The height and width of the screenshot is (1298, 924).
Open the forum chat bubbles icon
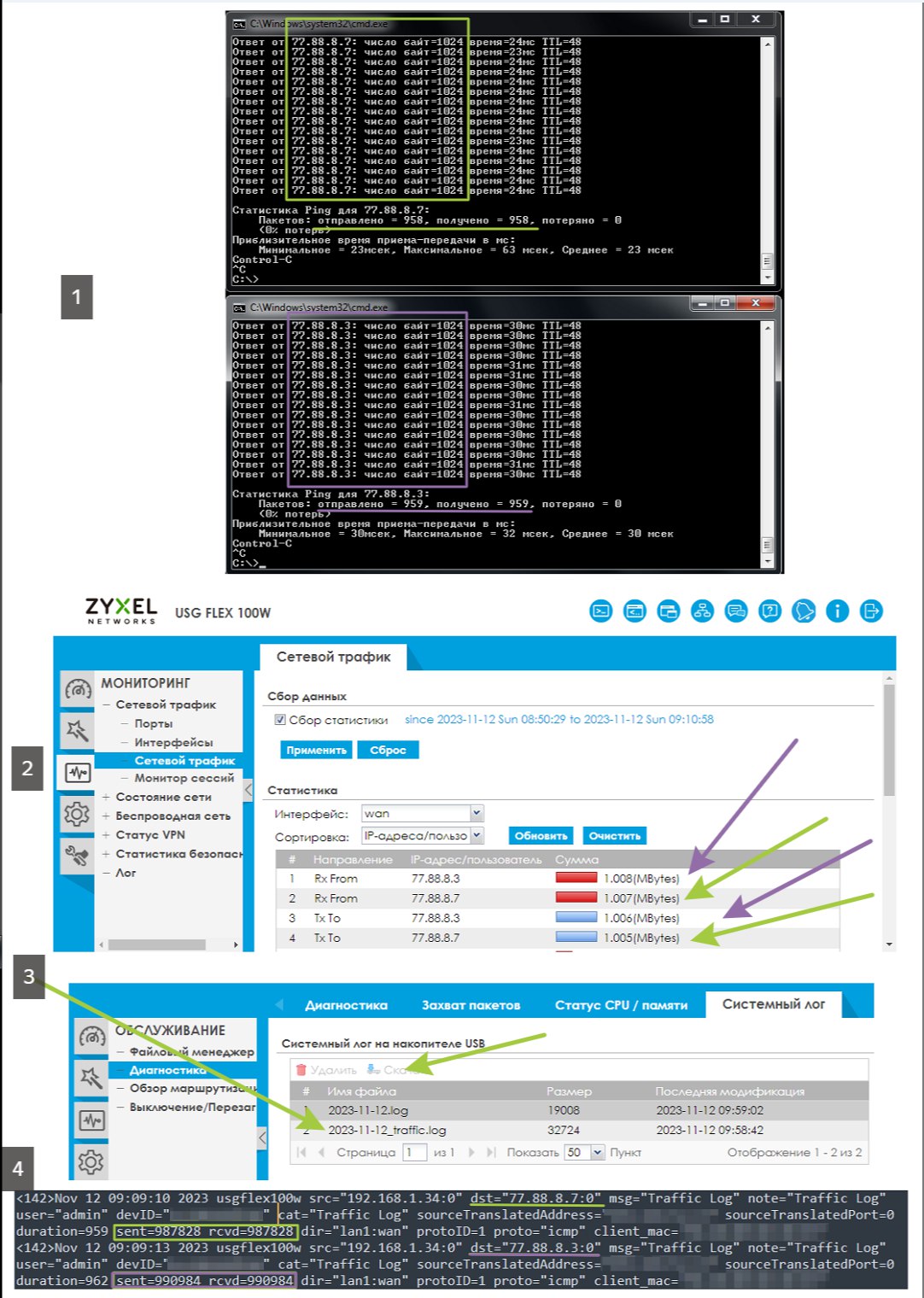coord(736,611)
